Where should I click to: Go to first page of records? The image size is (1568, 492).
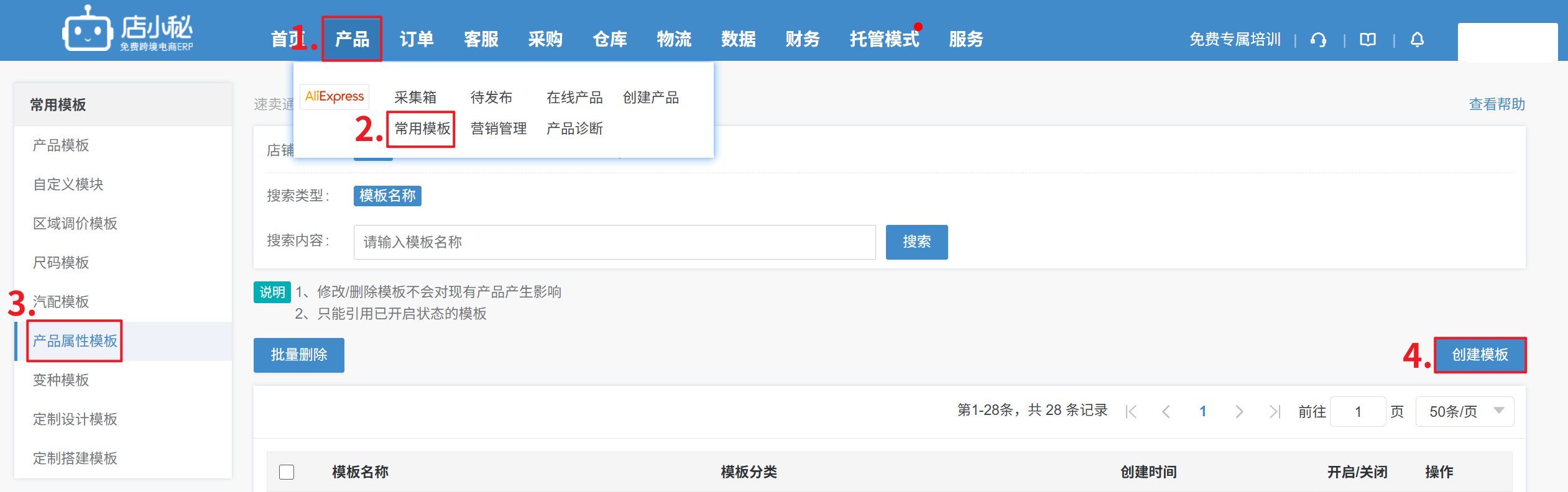(x=1131, y=411)
